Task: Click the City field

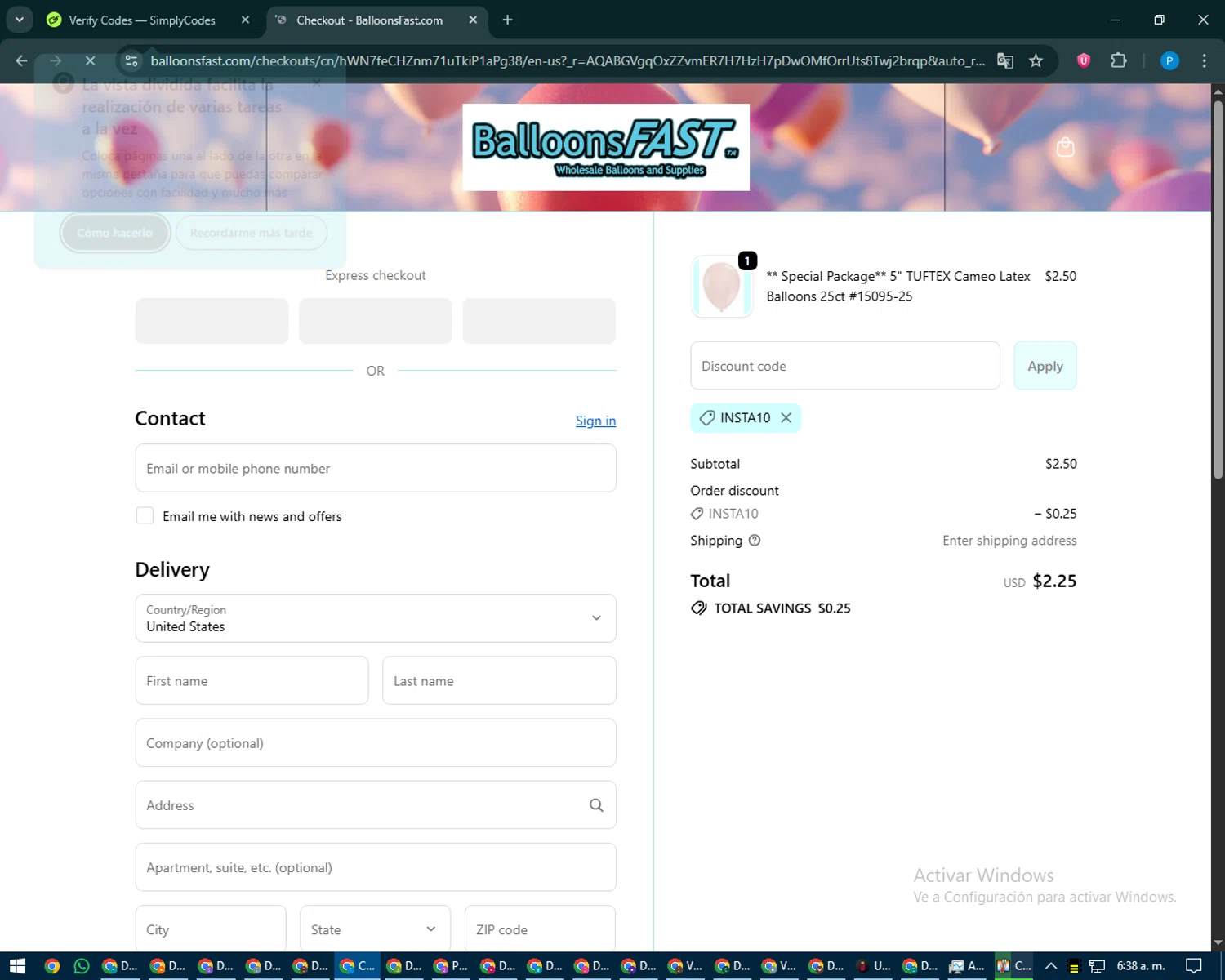Action: pos(211,929)
